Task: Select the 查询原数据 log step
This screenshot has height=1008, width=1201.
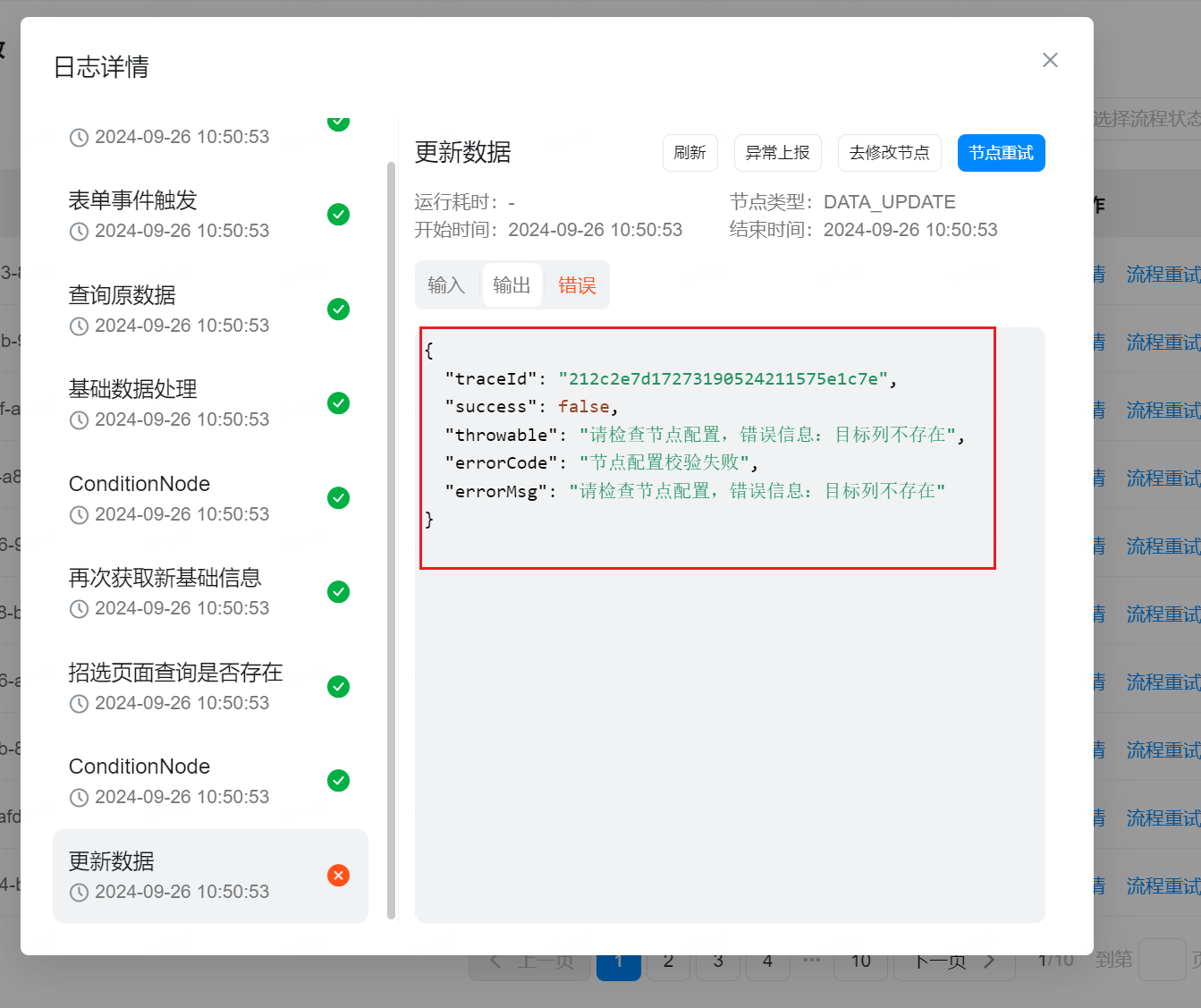Action: click(x=210, y=309)
